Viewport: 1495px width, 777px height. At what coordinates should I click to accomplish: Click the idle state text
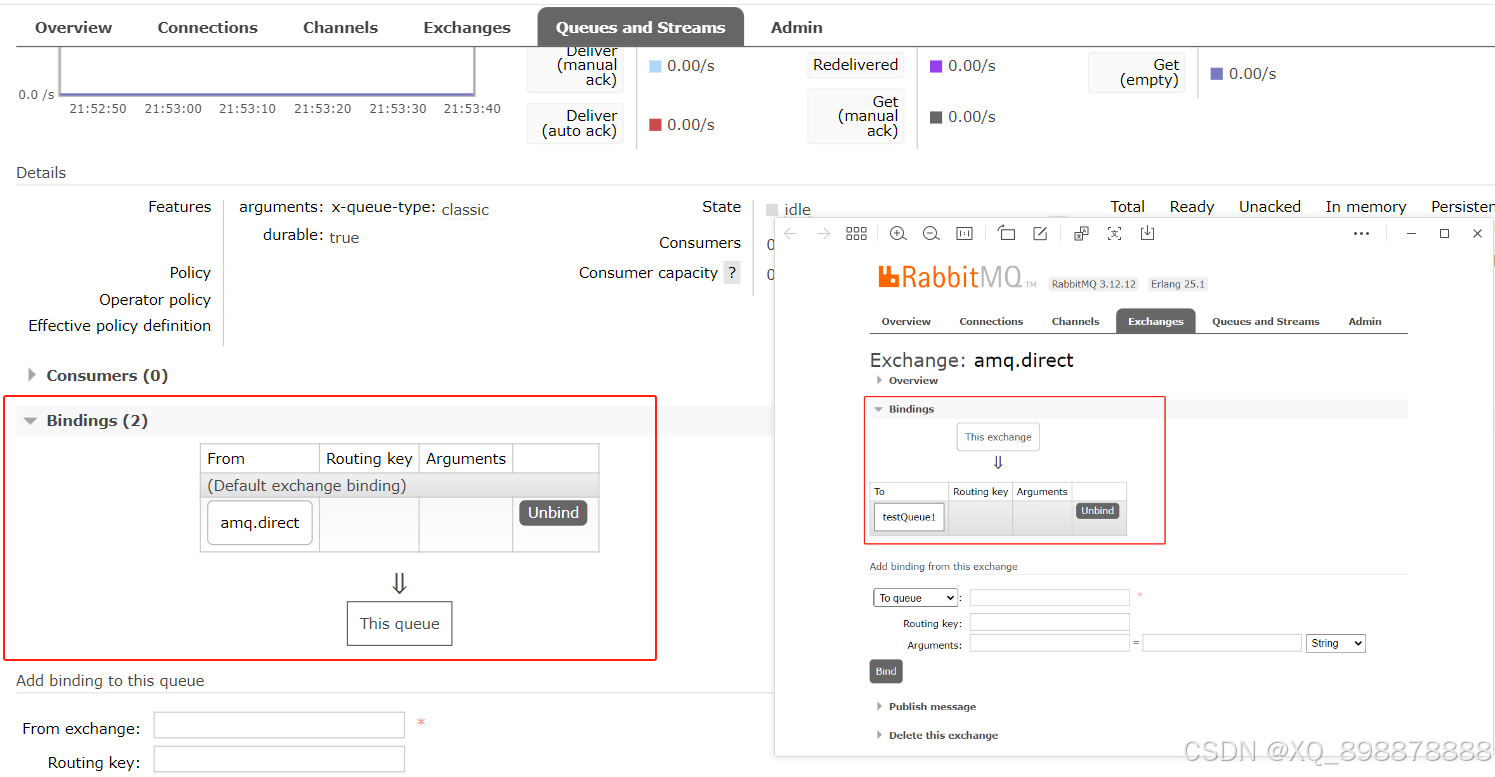coord(798,210)
